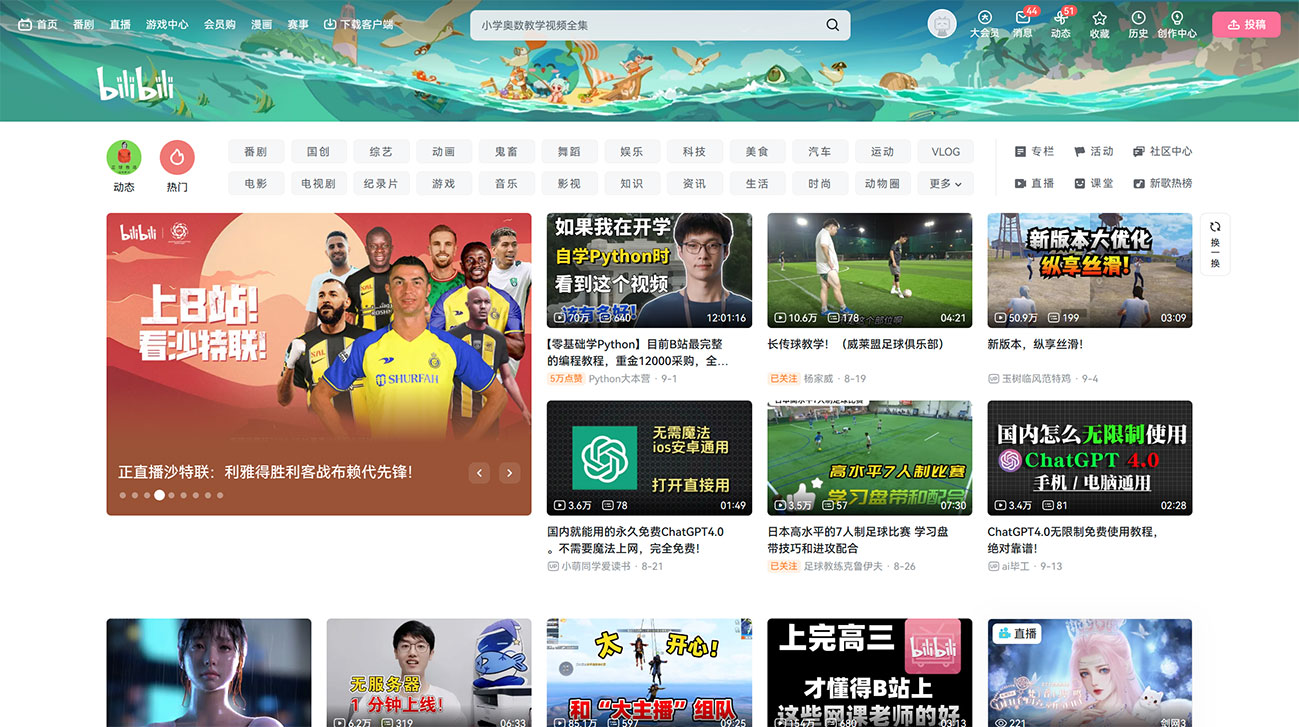Refresh recommendations with 换一换
This screenshot has height=727, width=1299.
[x=1214, y=242]
